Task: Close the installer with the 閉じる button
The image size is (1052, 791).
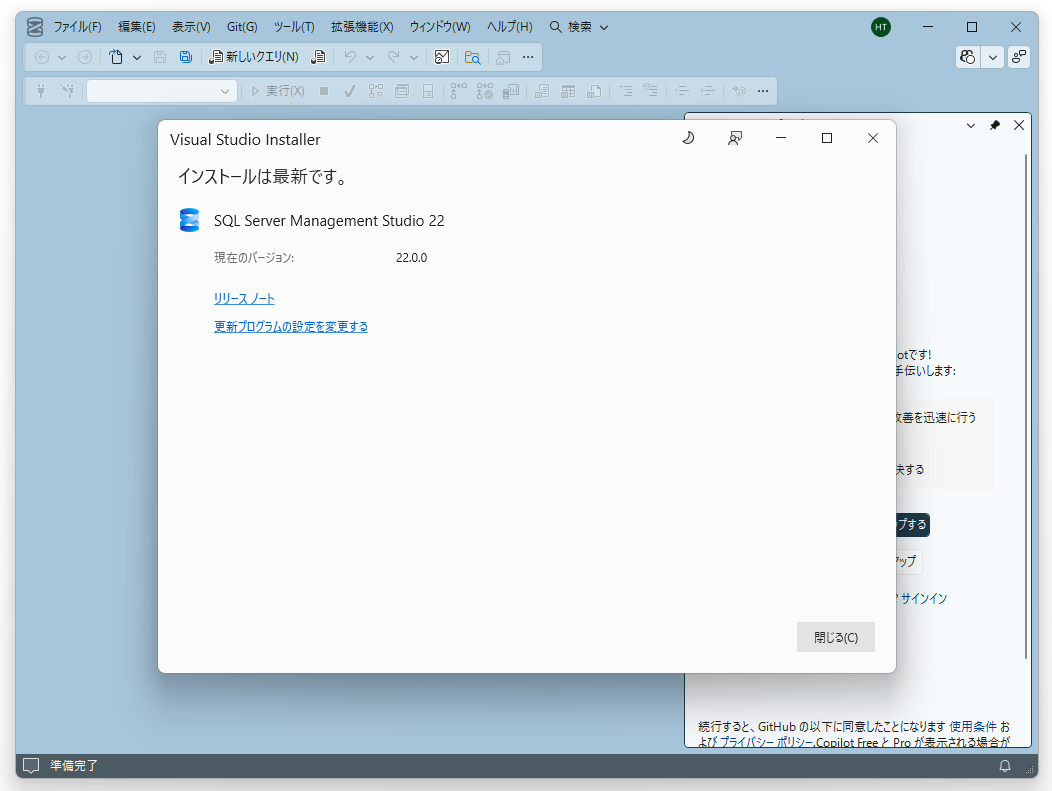Action: [835, 637]
